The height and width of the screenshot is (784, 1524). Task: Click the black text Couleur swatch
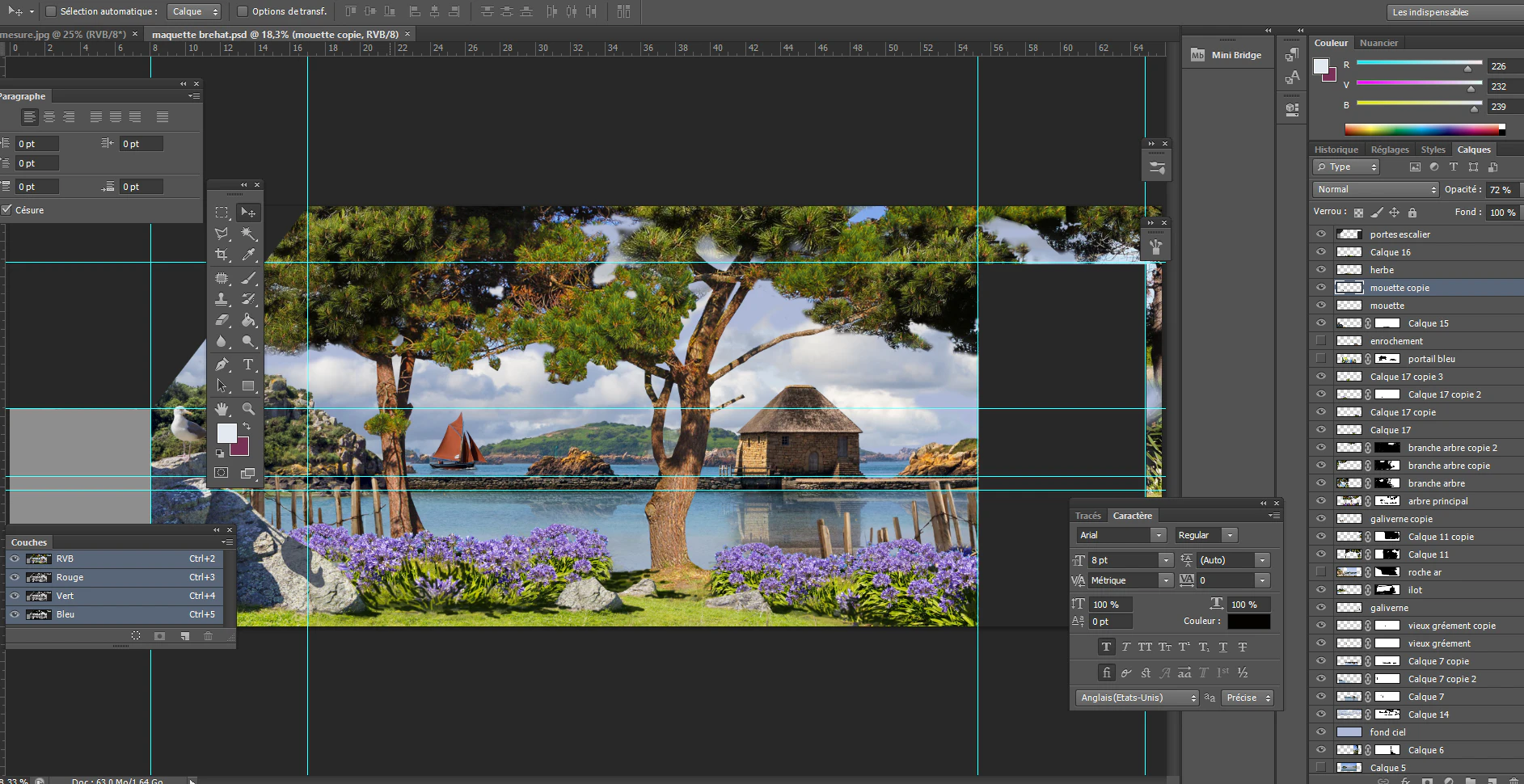pos(1249,622)
